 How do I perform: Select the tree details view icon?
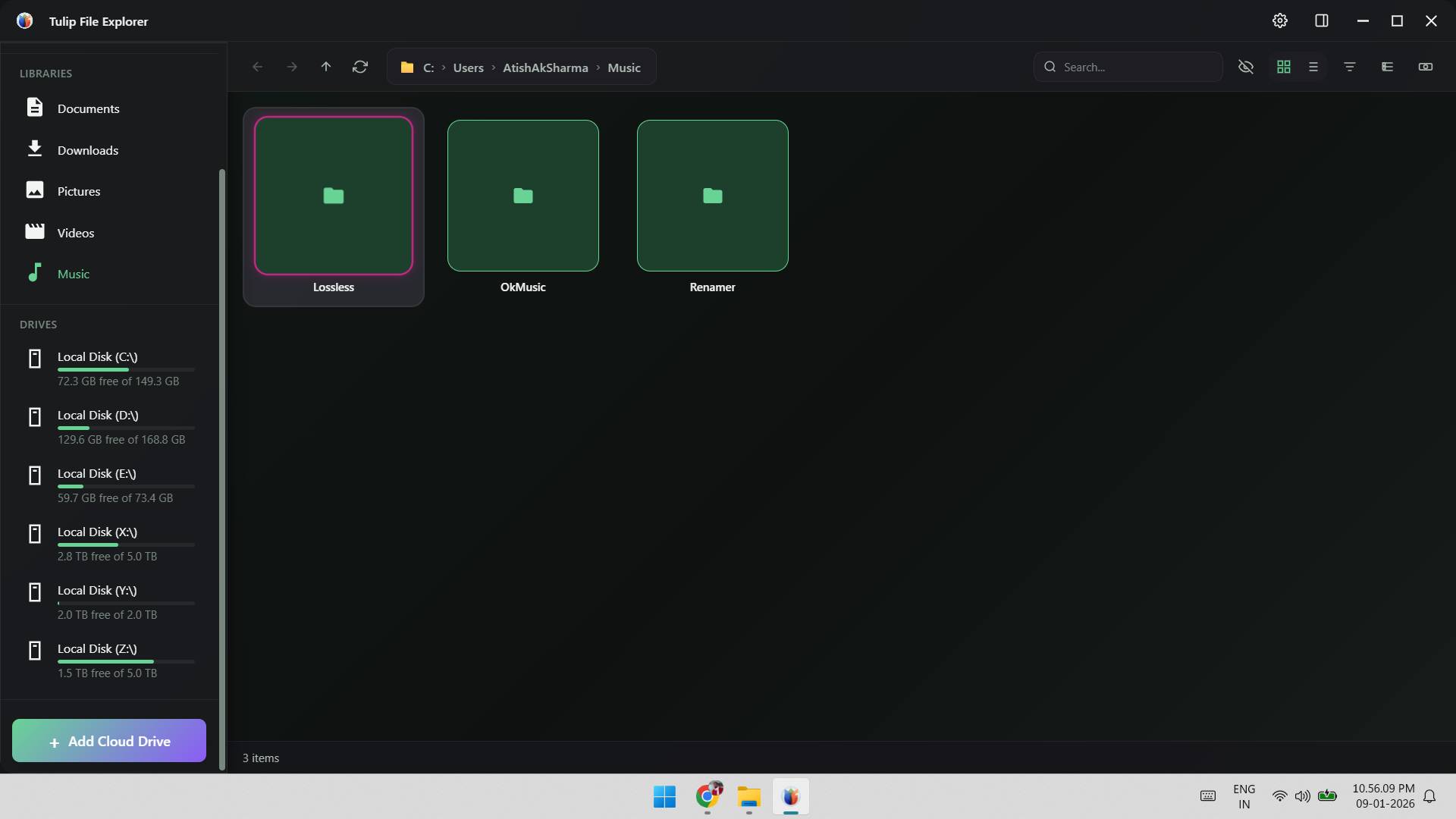[1386, 67]
